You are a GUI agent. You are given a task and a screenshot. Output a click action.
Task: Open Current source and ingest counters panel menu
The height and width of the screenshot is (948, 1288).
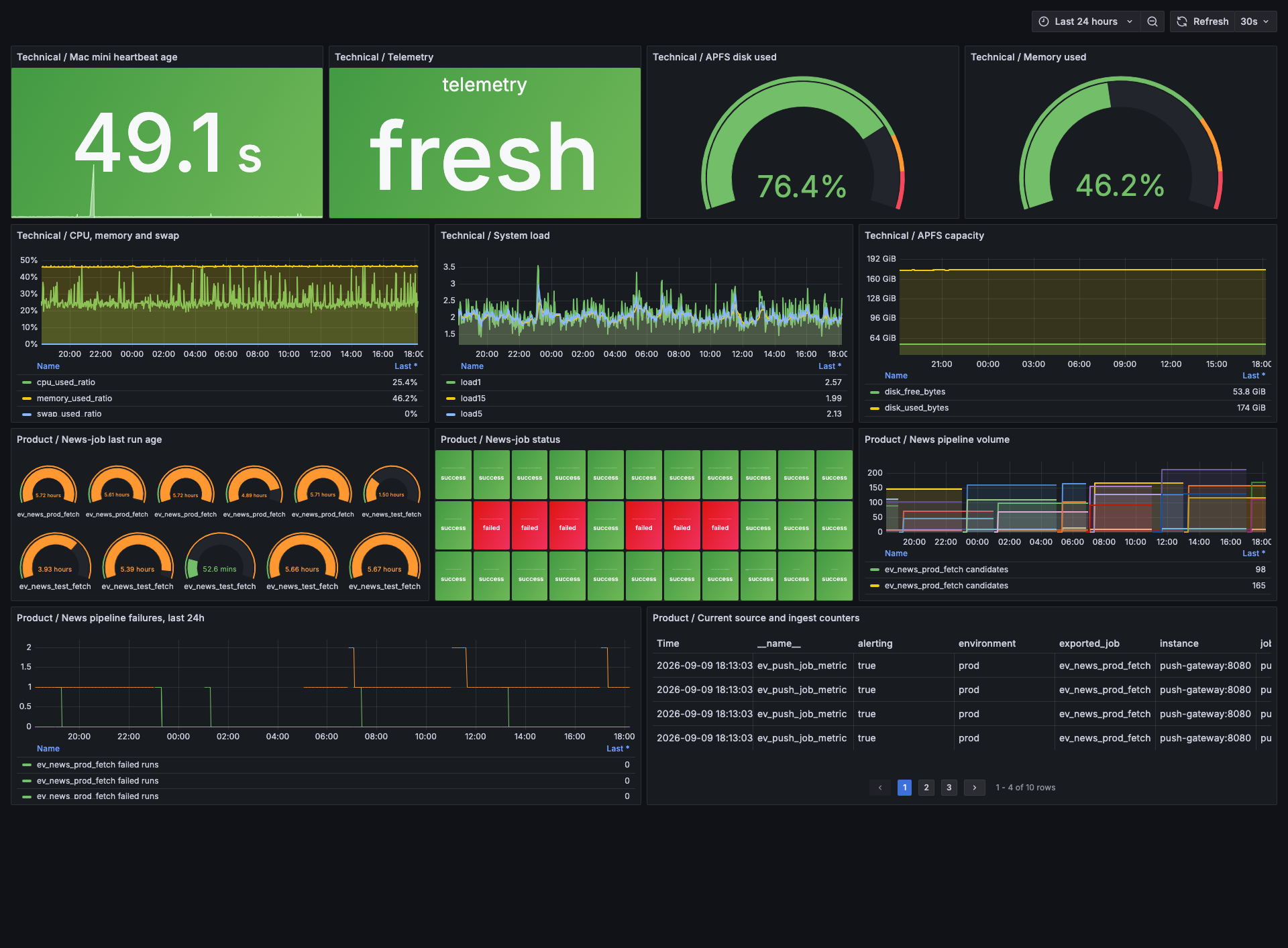[x=756, y=618]
